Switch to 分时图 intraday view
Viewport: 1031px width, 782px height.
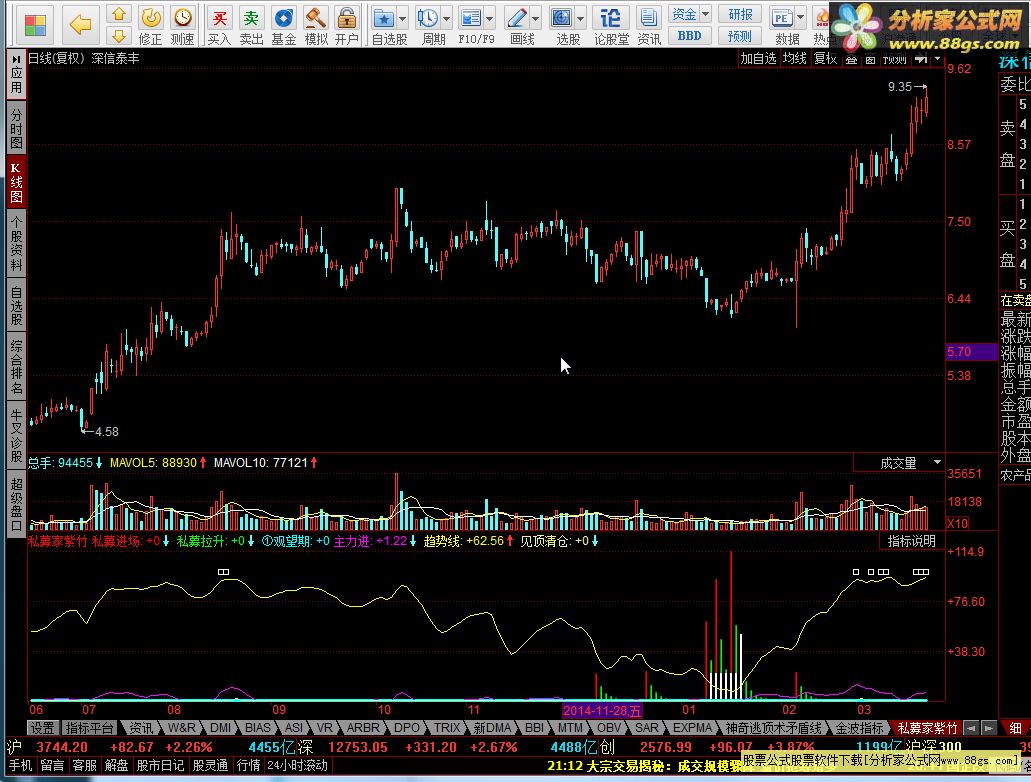[16, 128]
